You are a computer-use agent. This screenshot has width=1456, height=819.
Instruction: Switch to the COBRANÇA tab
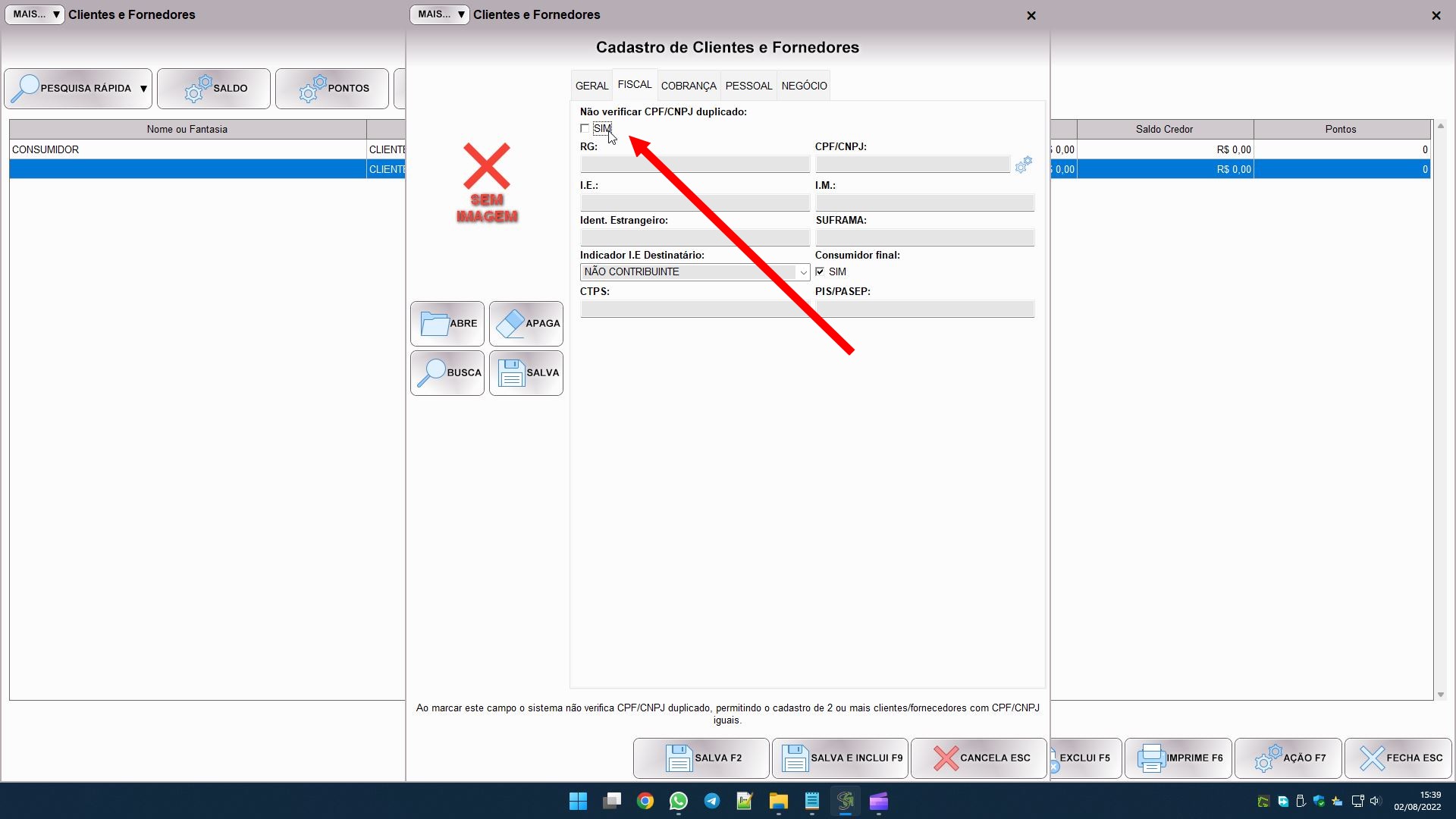688,86
